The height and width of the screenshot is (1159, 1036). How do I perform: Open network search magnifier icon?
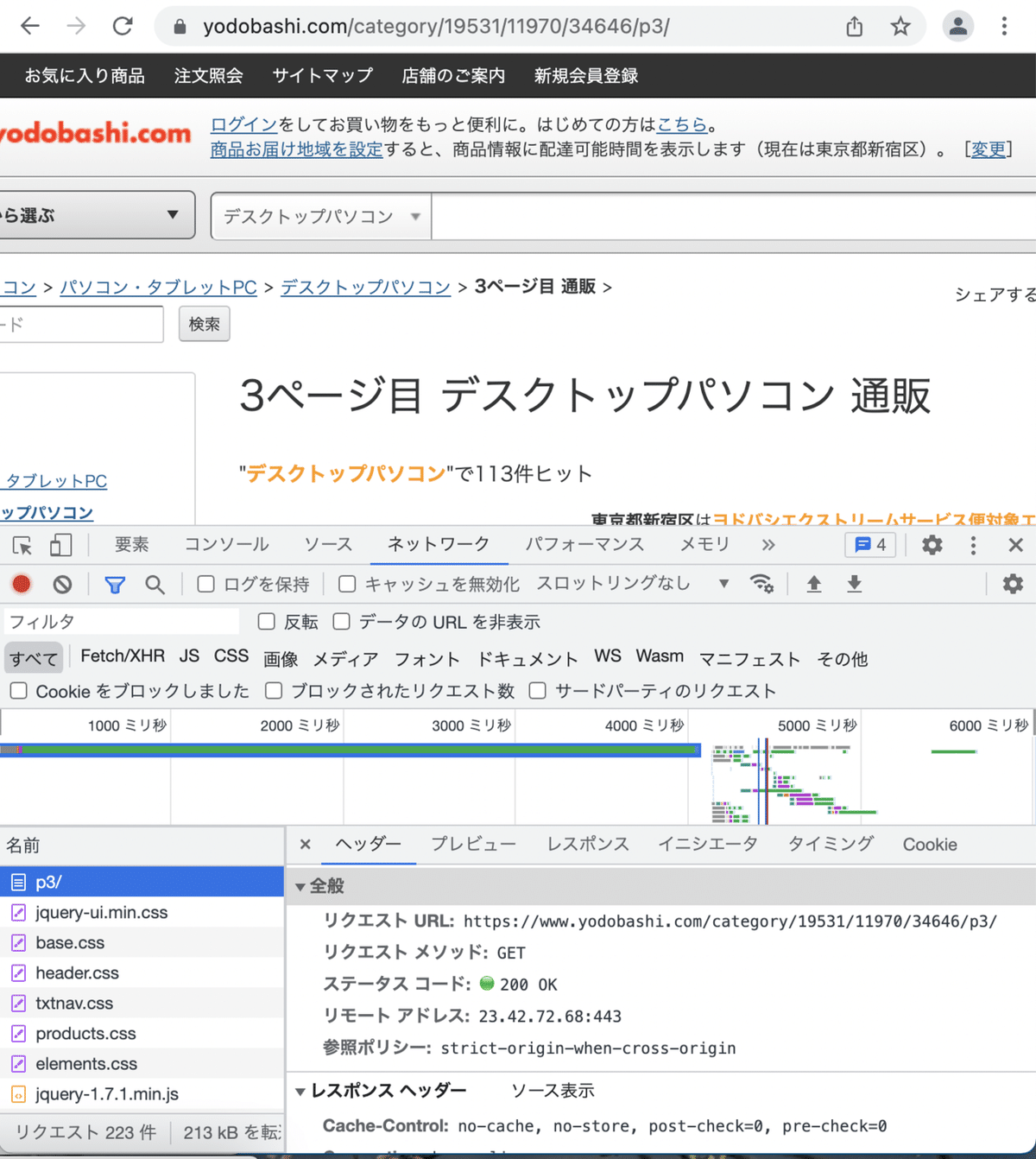click(155, 585)
